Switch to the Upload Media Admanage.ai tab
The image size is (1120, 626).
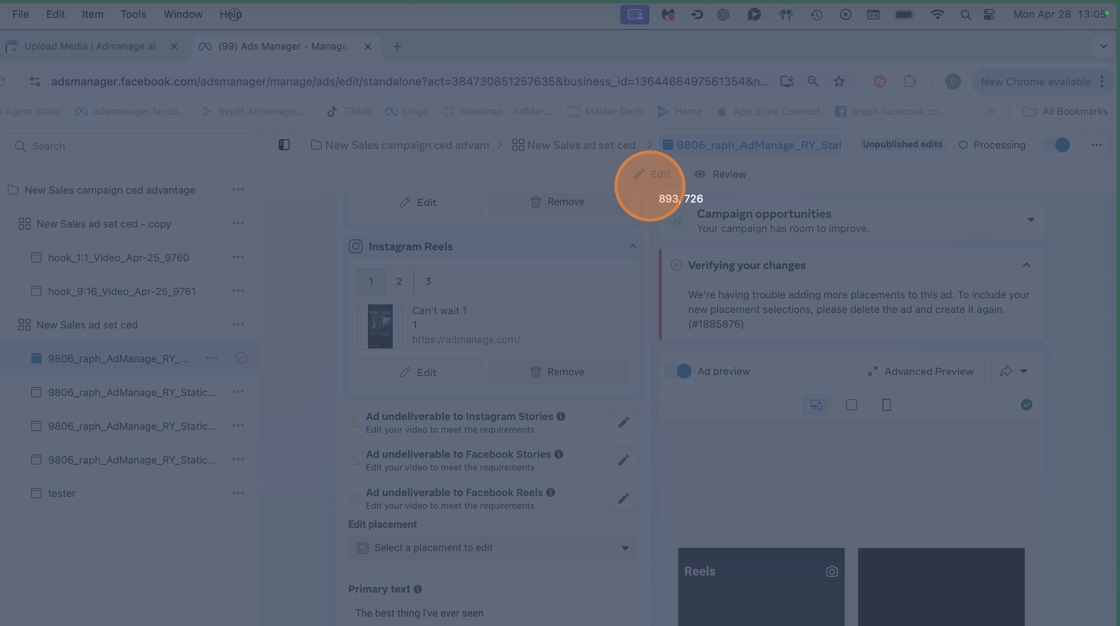89,46
